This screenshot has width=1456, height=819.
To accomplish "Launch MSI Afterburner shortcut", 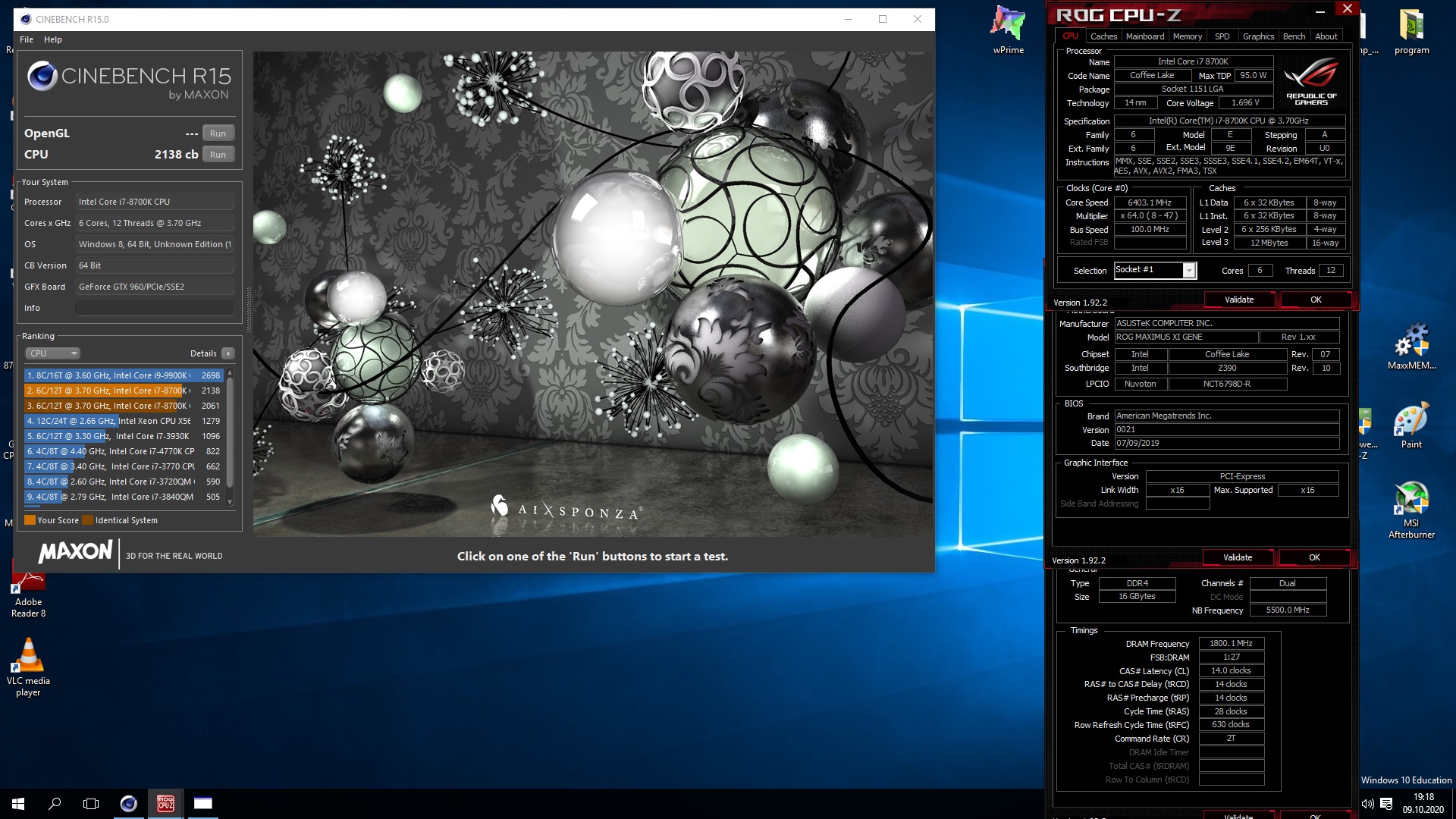I will coord(1411,510).
